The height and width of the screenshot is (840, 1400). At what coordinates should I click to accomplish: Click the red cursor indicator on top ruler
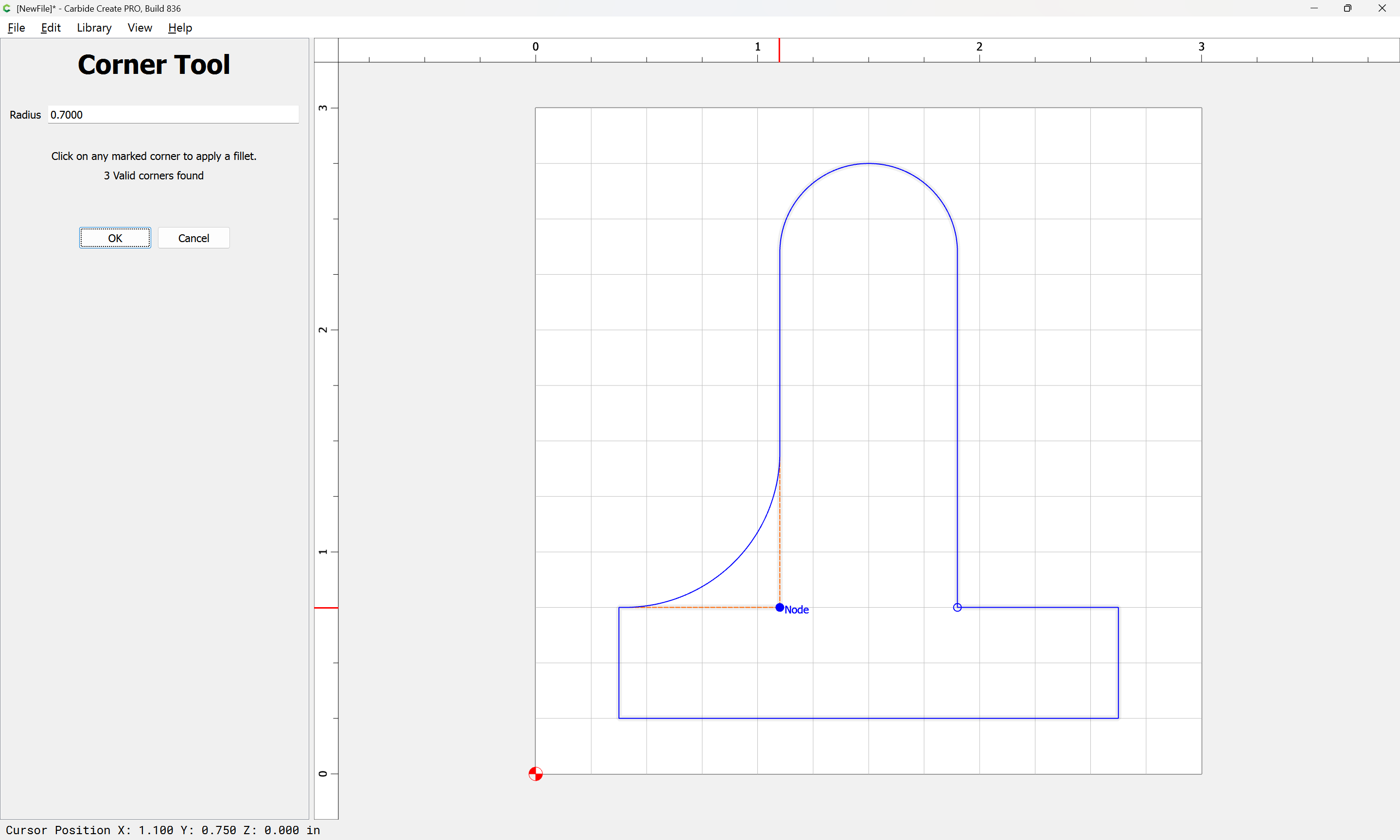pos(779,50)
